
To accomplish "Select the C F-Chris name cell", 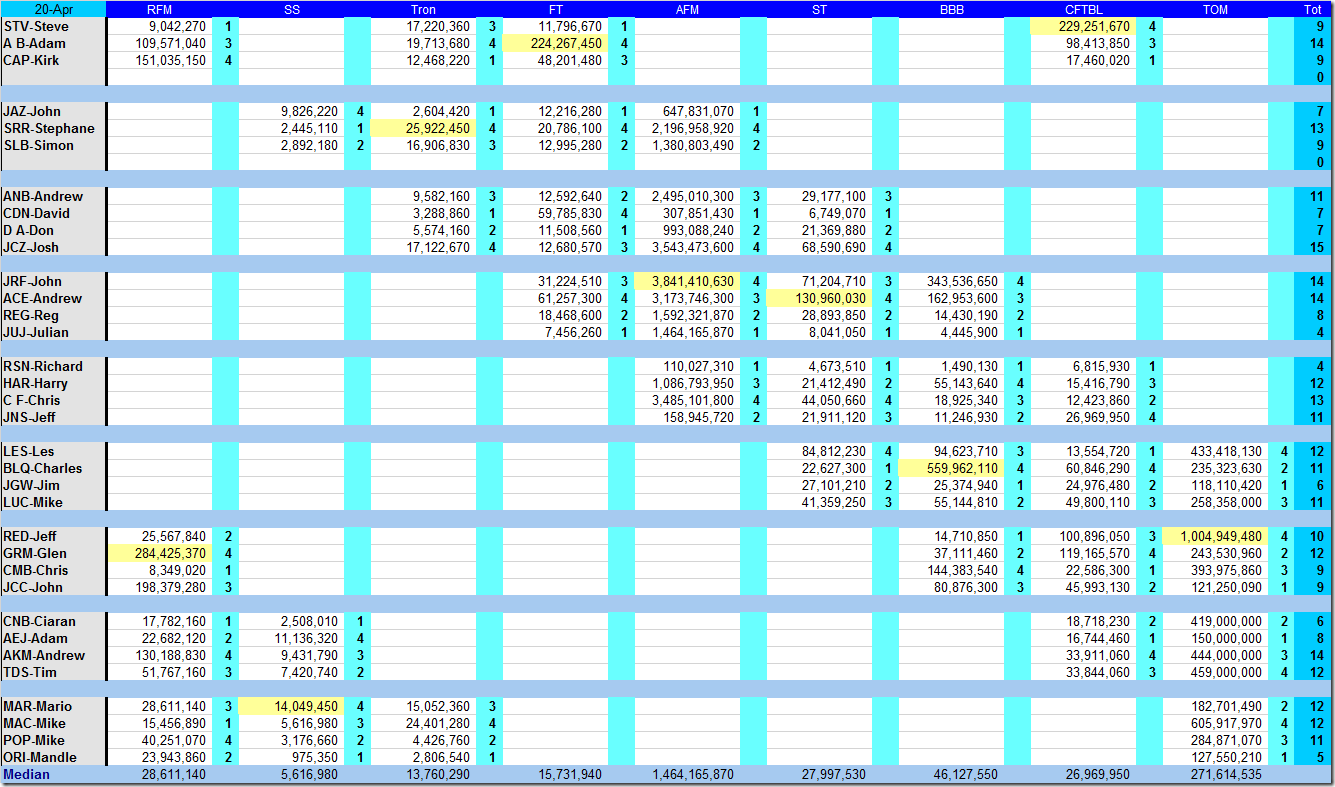I will (53, 400).
